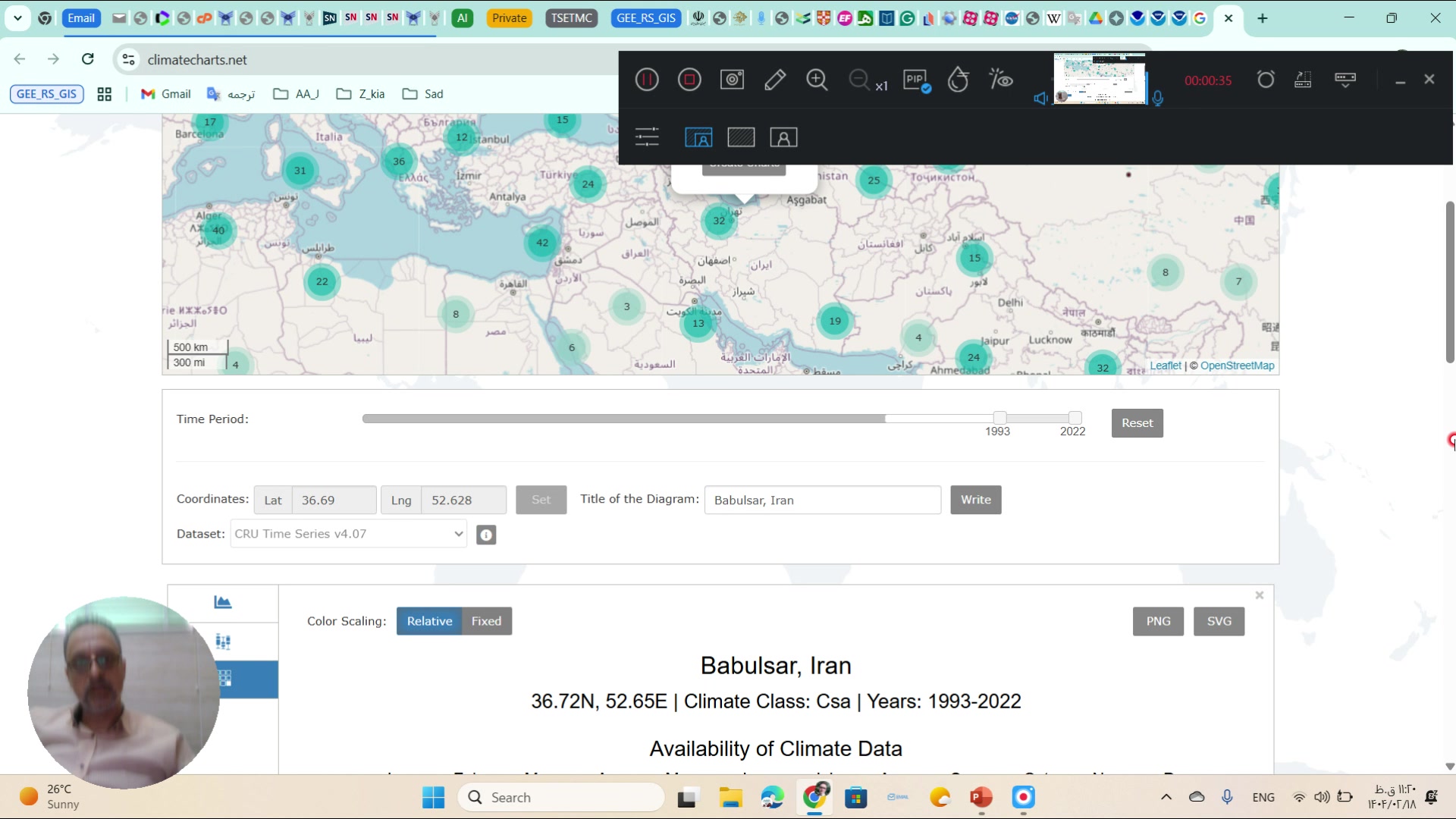Open the area chart sidebar tab

[x=223, y=603]
